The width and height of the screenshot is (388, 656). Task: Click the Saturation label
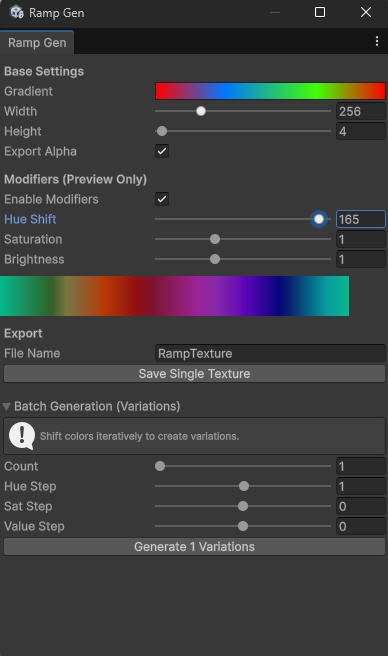click(x=33, y=239)
